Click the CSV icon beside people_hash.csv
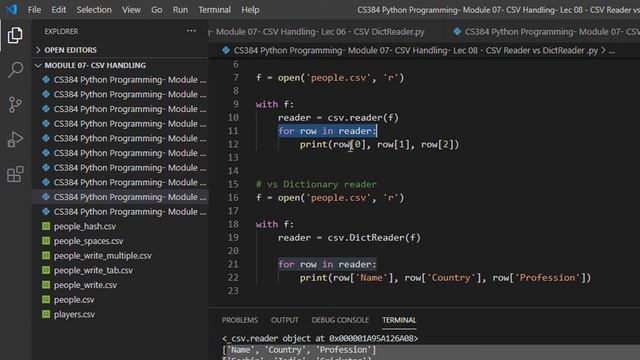The image size is (640, 360). [46, 226]
